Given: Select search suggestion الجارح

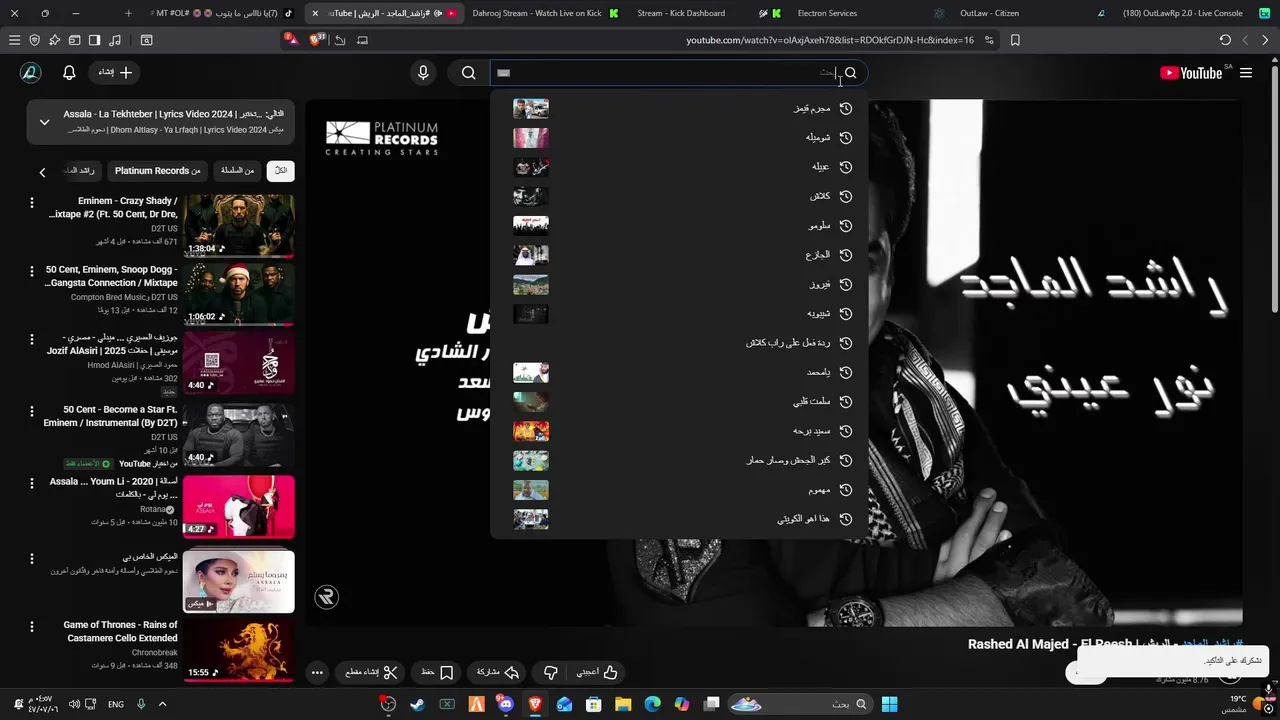Looking at the screenshot, I should [x=680, y=255].
